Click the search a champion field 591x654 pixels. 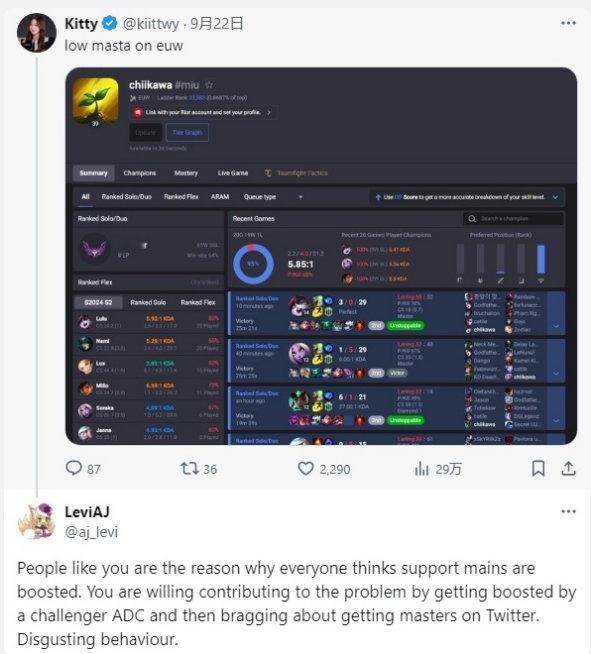point(513,219)
